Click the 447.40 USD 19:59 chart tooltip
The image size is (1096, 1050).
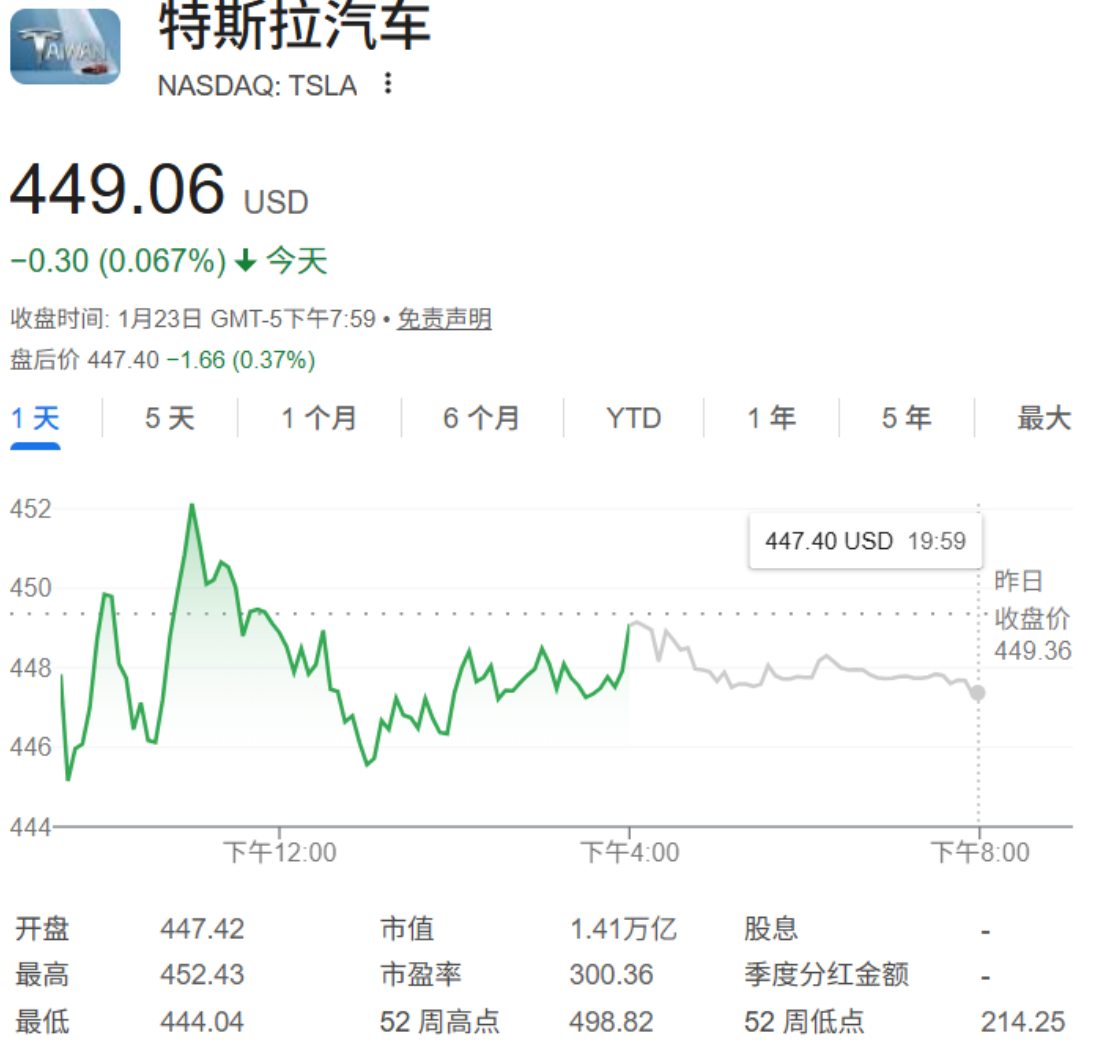865,541
